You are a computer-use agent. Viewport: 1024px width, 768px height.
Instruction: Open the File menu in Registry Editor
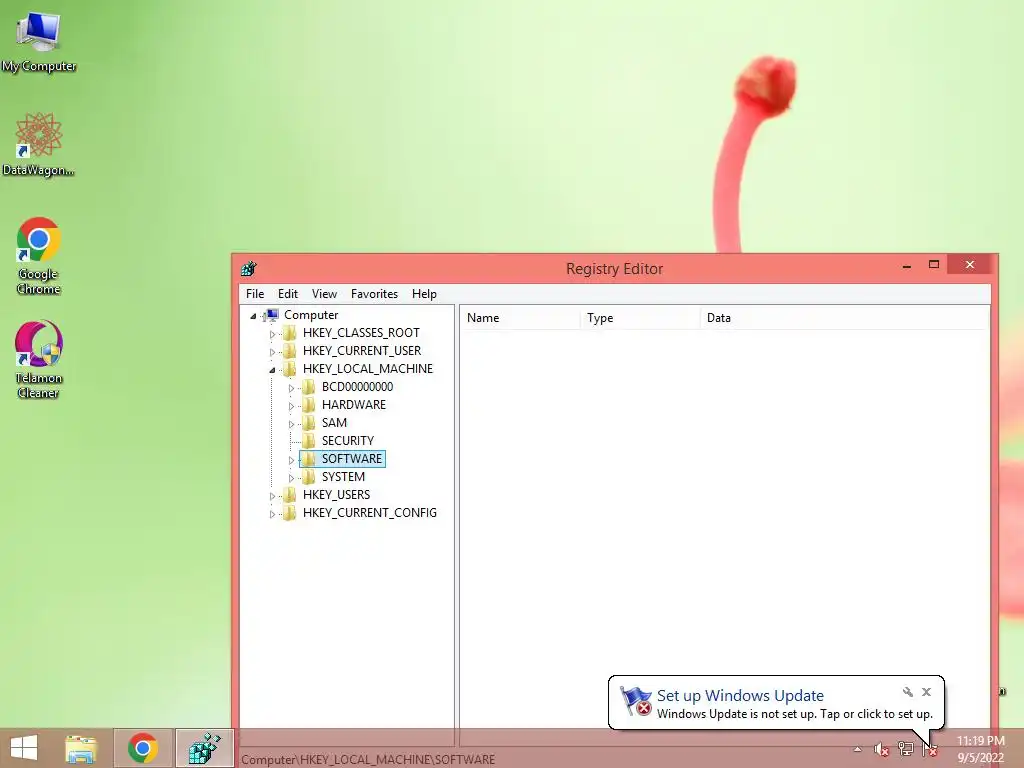pyautogui.click(x=255, y=294)
